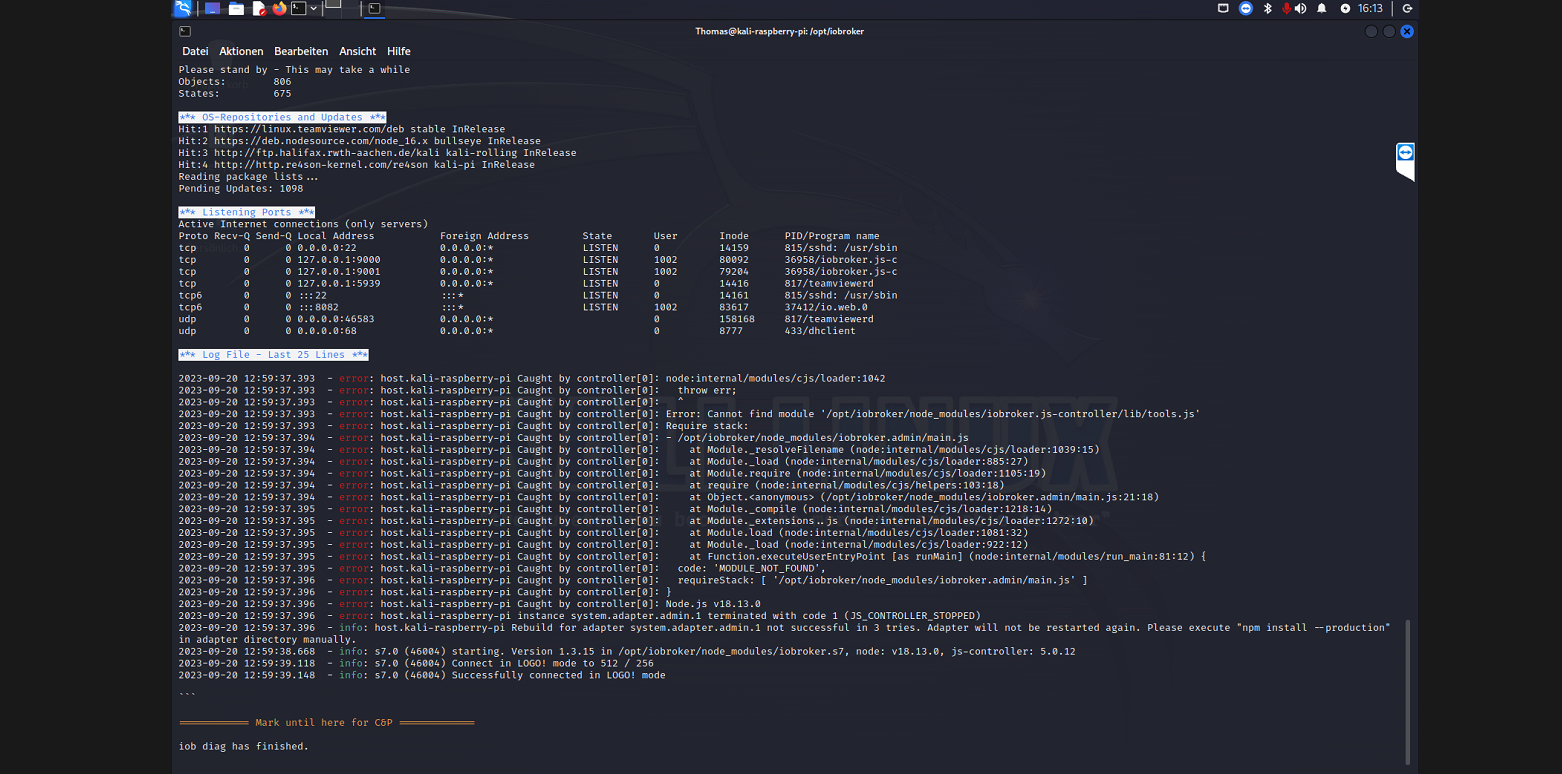Click the 'Pending Updates: 1098' line
Image resolution: width=1562 pixels, height=774 pixels.
(240, 188)
